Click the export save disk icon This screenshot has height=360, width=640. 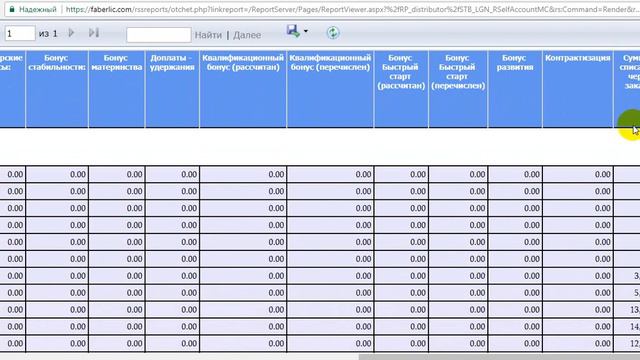coord(293,31)
